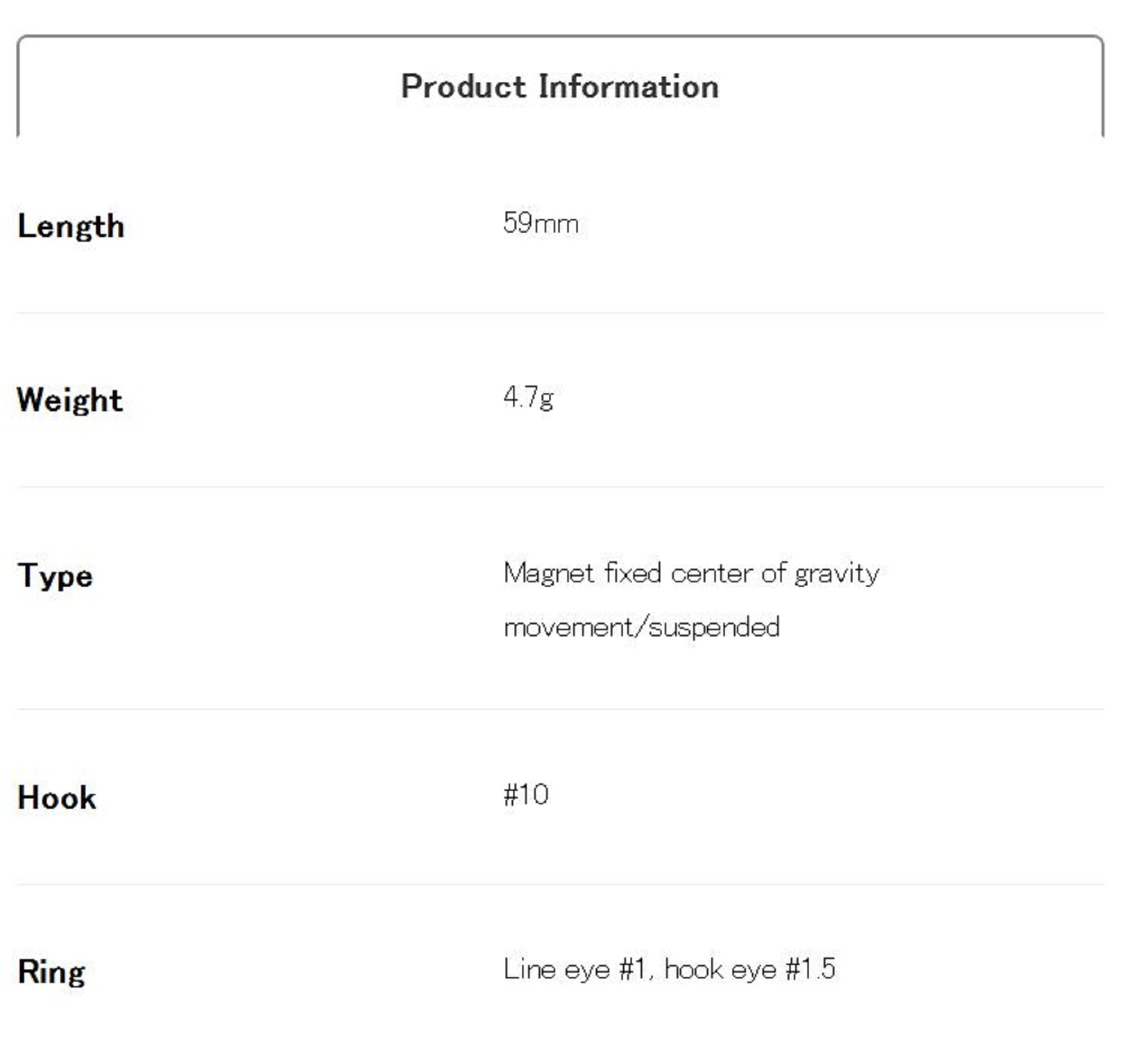
Task: Click the "hook eye #1.5" text
Action: [x=750, y=969]
